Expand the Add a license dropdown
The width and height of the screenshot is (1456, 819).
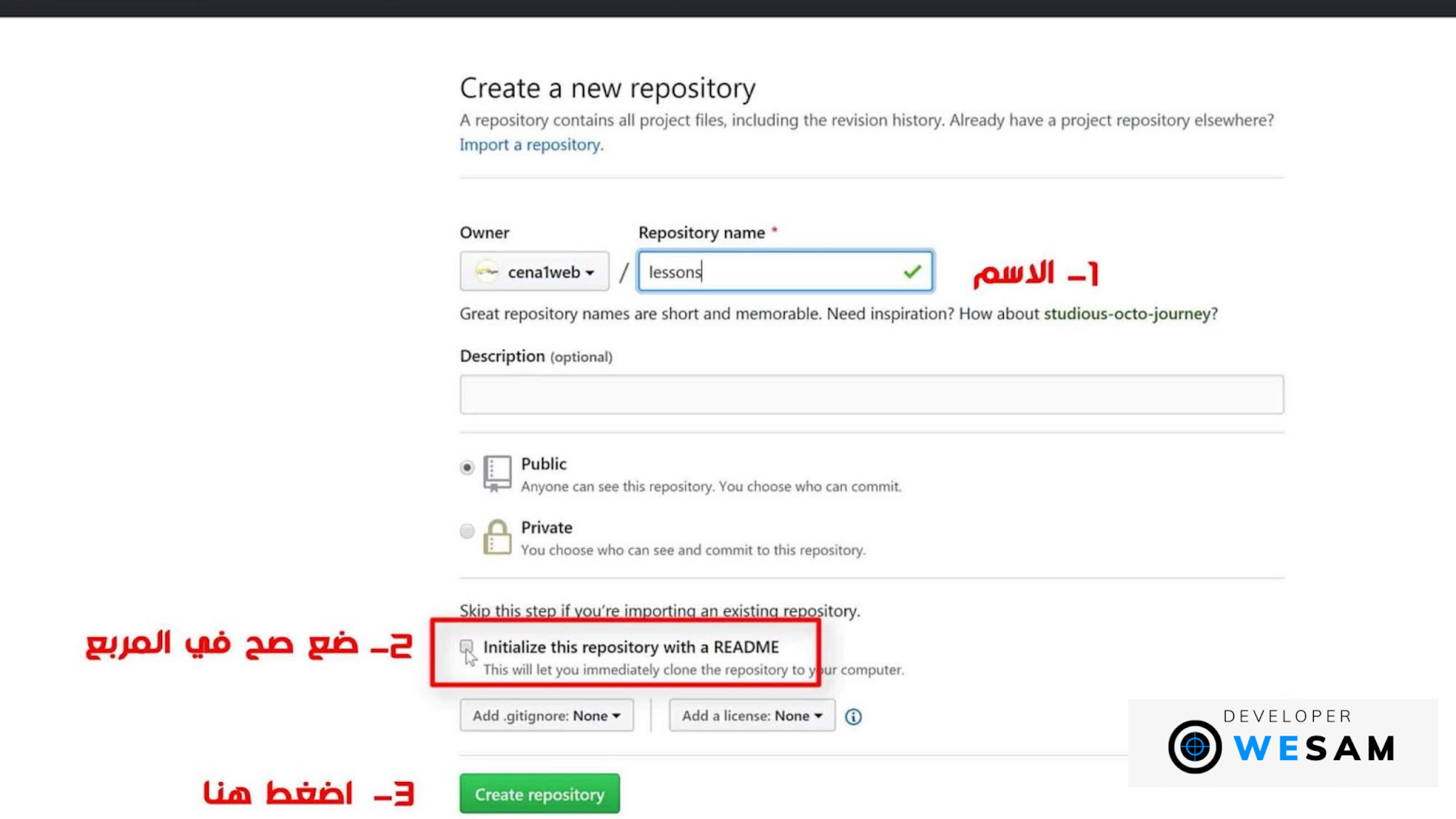[751, 715]
